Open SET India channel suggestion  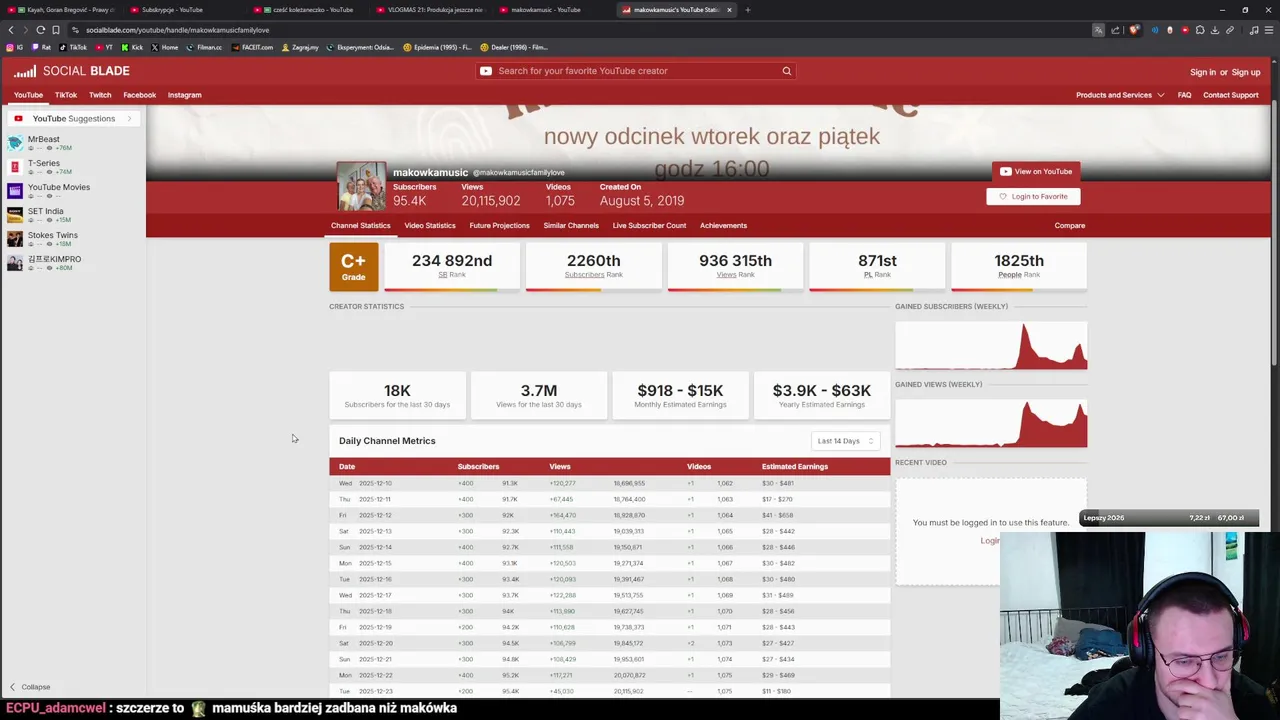(x=45, y=215)
